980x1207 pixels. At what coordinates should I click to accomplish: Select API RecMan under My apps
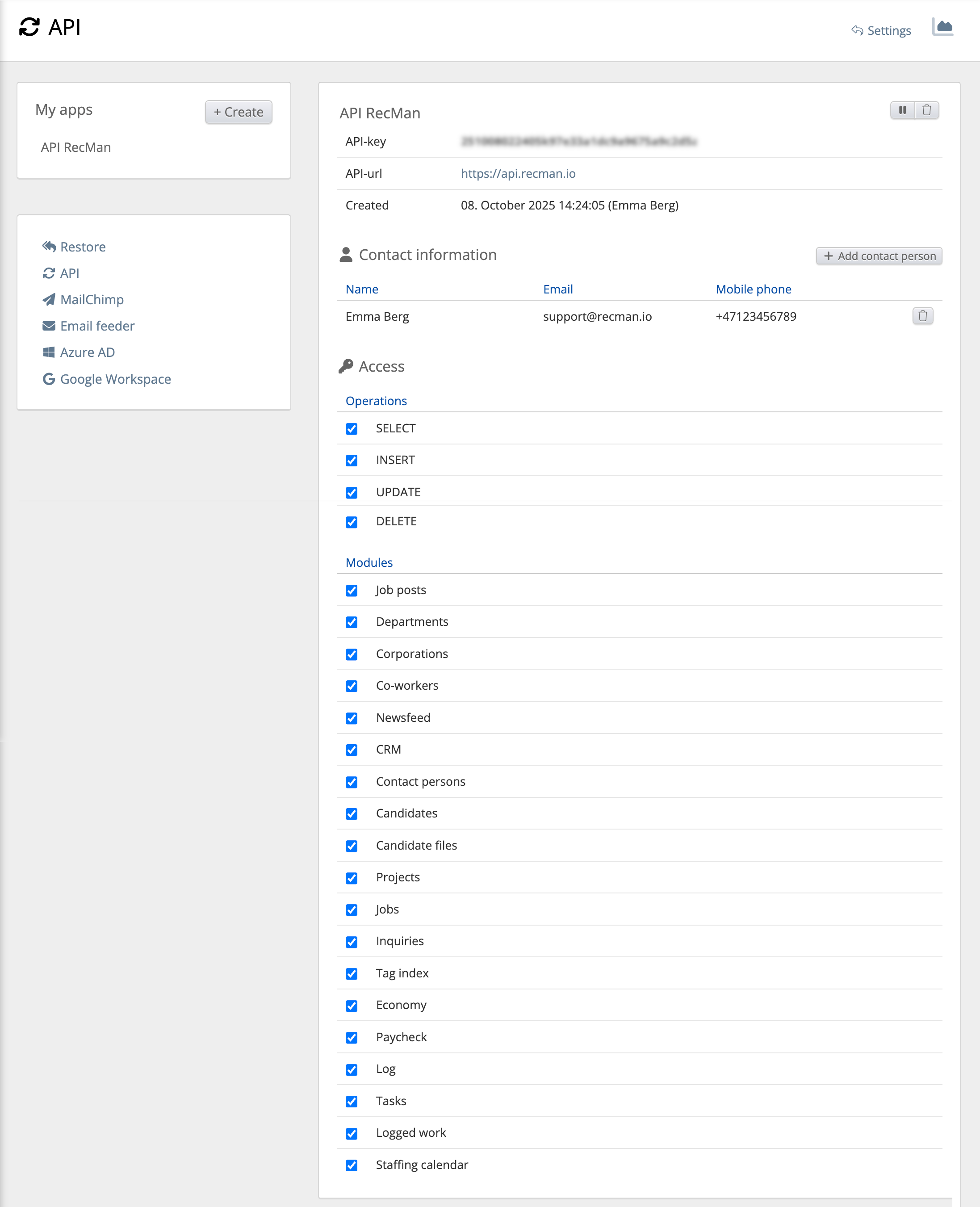pos(75,147)
